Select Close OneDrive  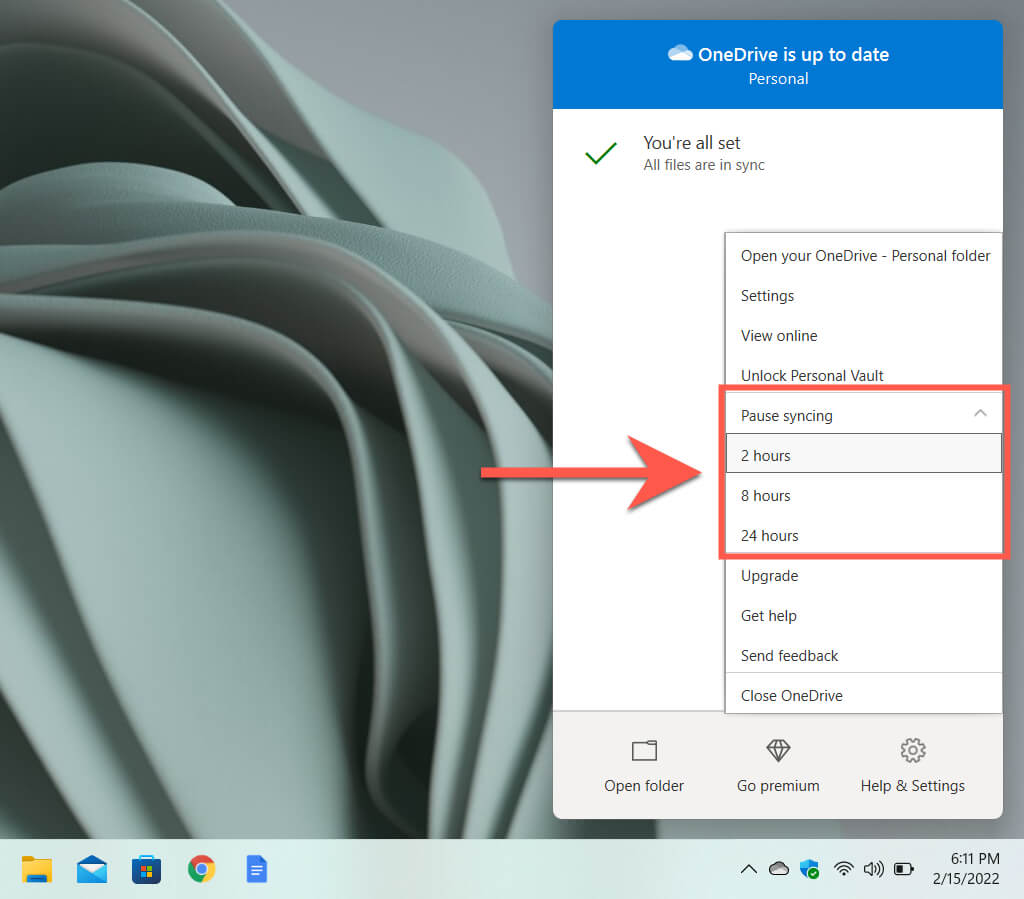click(863, 695)
